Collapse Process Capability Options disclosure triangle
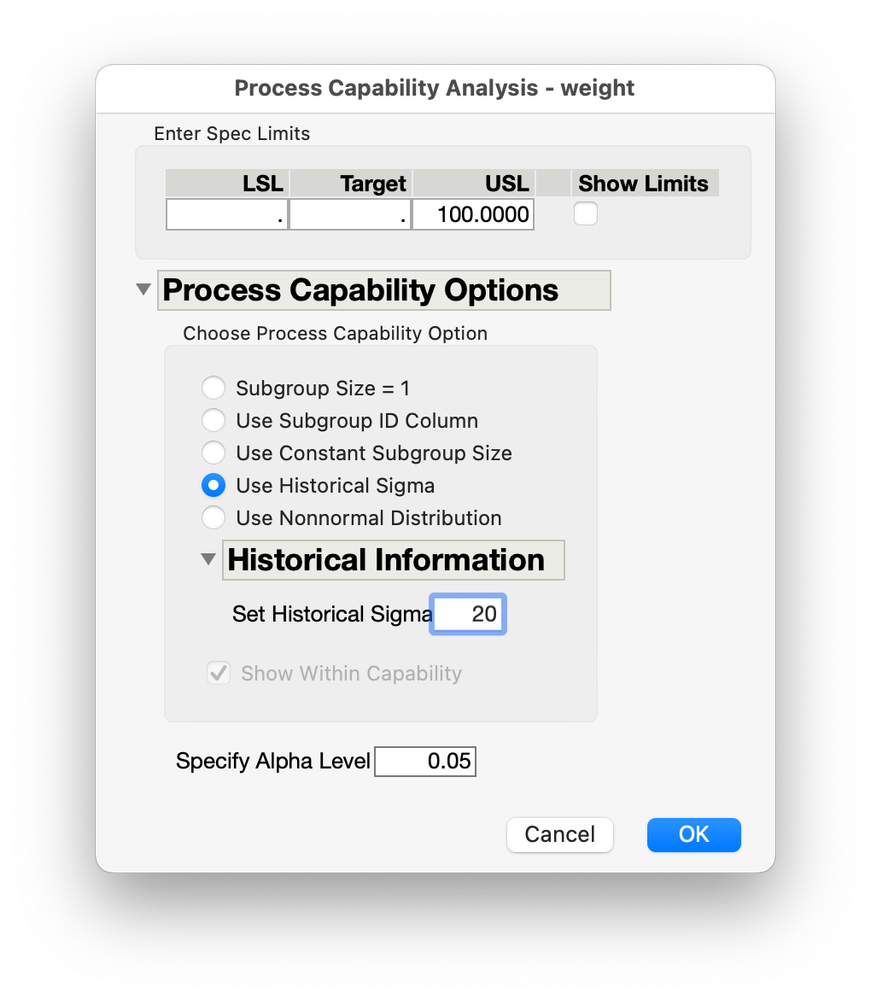The image size is (871, 999). 144,290
